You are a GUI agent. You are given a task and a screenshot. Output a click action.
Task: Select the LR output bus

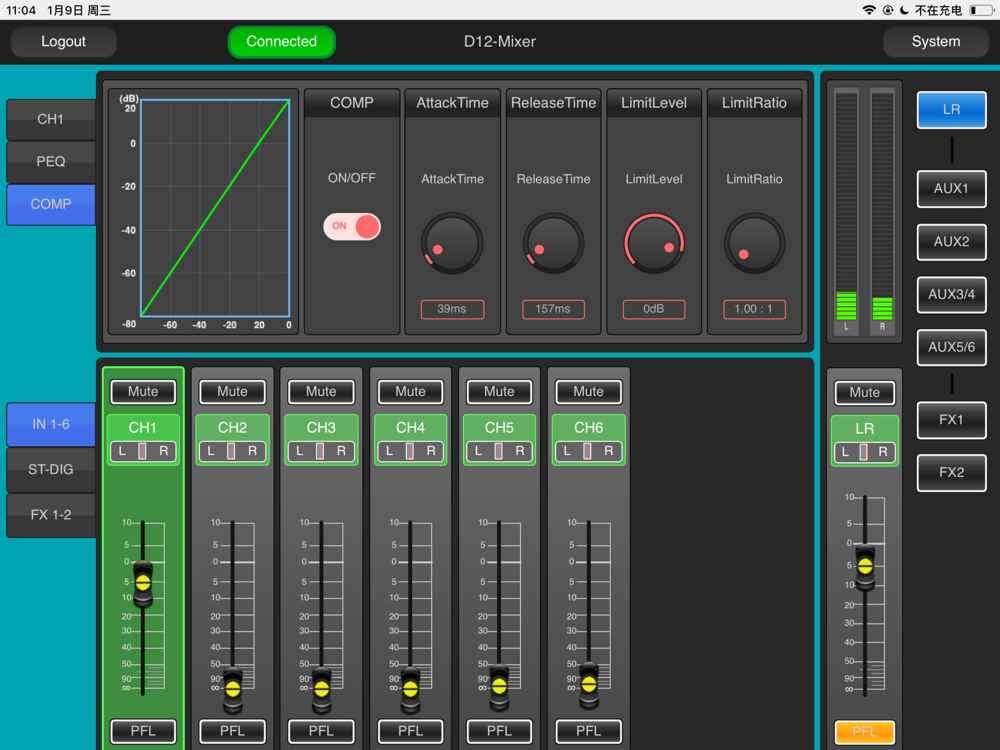click(x=951, y=110)
